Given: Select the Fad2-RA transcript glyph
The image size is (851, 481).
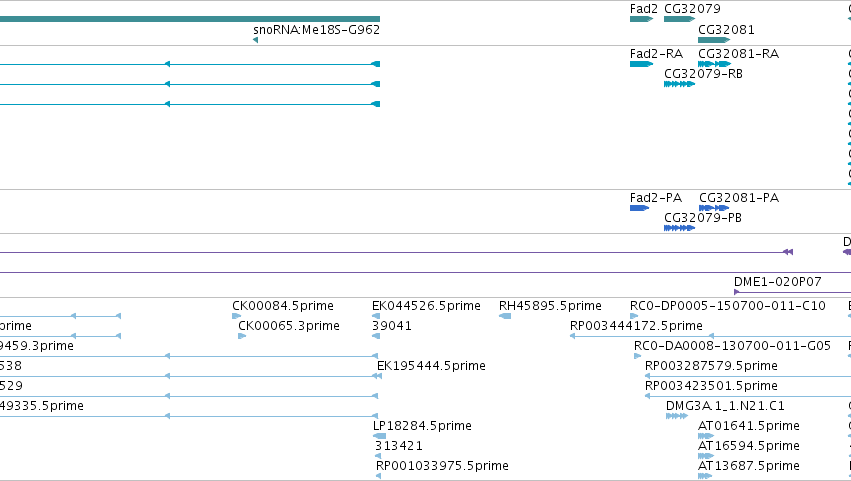Looking at the screenshot, I should (x=641, y=64).
